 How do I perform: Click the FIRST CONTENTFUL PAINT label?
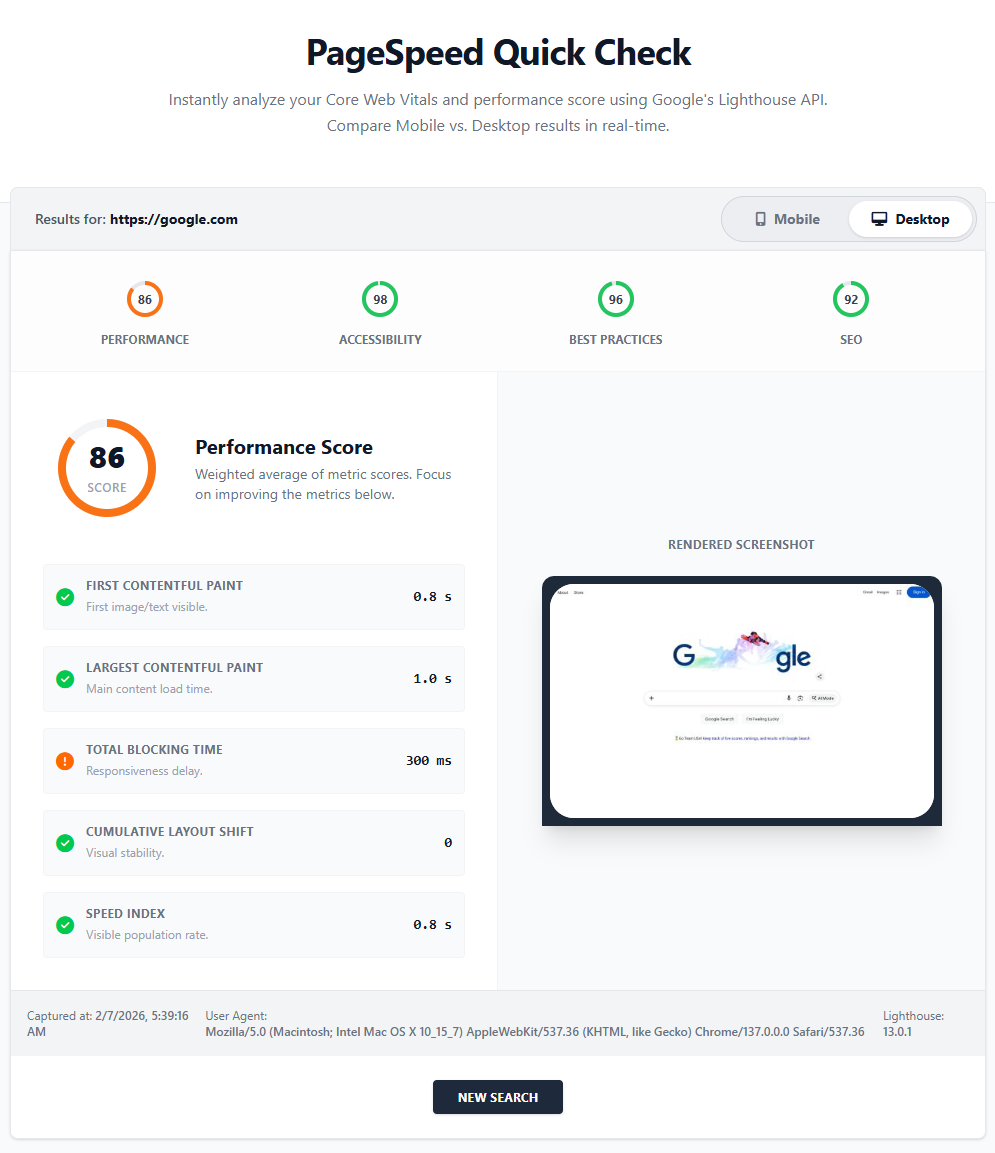click(x=164, y=586)
